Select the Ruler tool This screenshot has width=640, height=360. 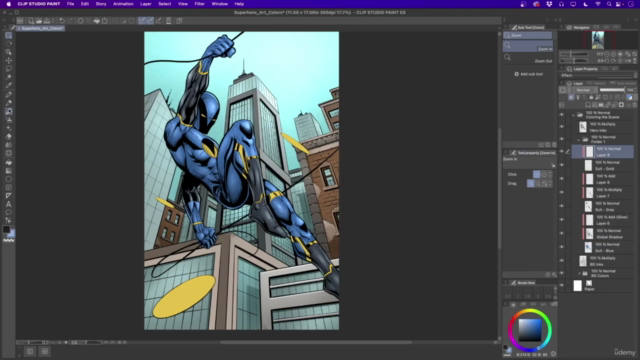click(9, 196)
